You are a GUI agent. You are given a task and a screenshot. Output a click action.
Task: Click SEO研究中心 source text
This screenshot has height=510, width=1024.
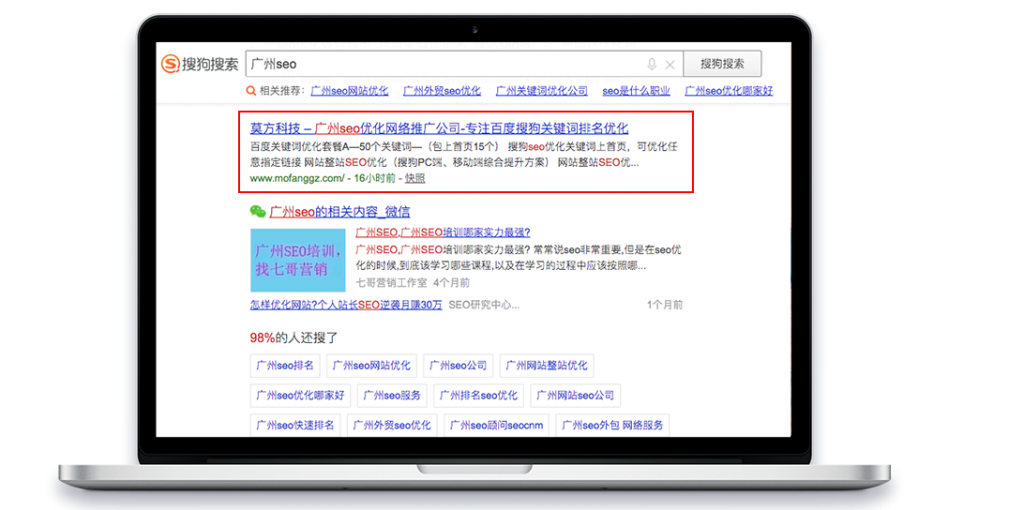(x=484, y=305)
